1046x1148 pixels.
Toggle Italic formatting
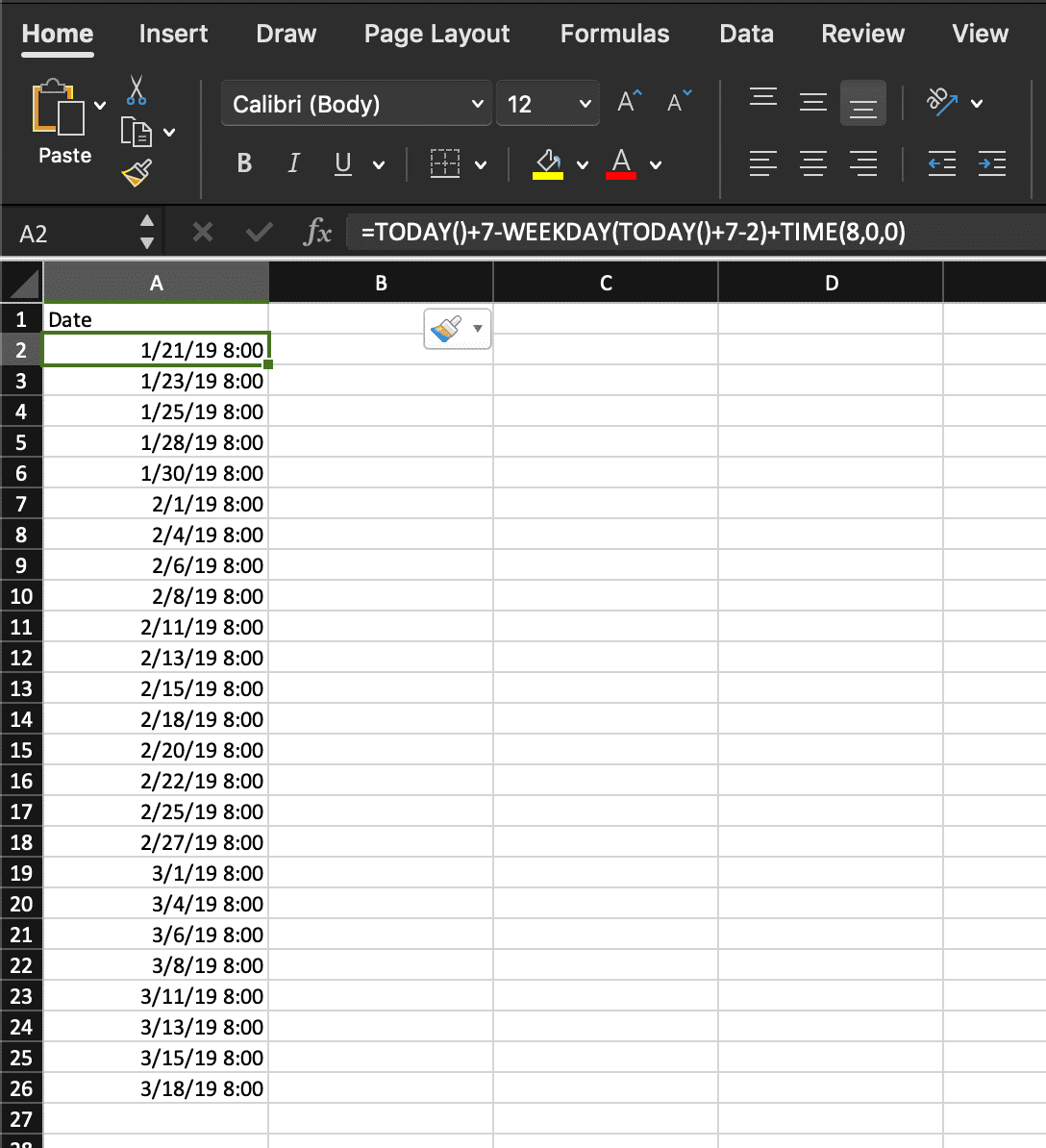(x=293, y=163)
